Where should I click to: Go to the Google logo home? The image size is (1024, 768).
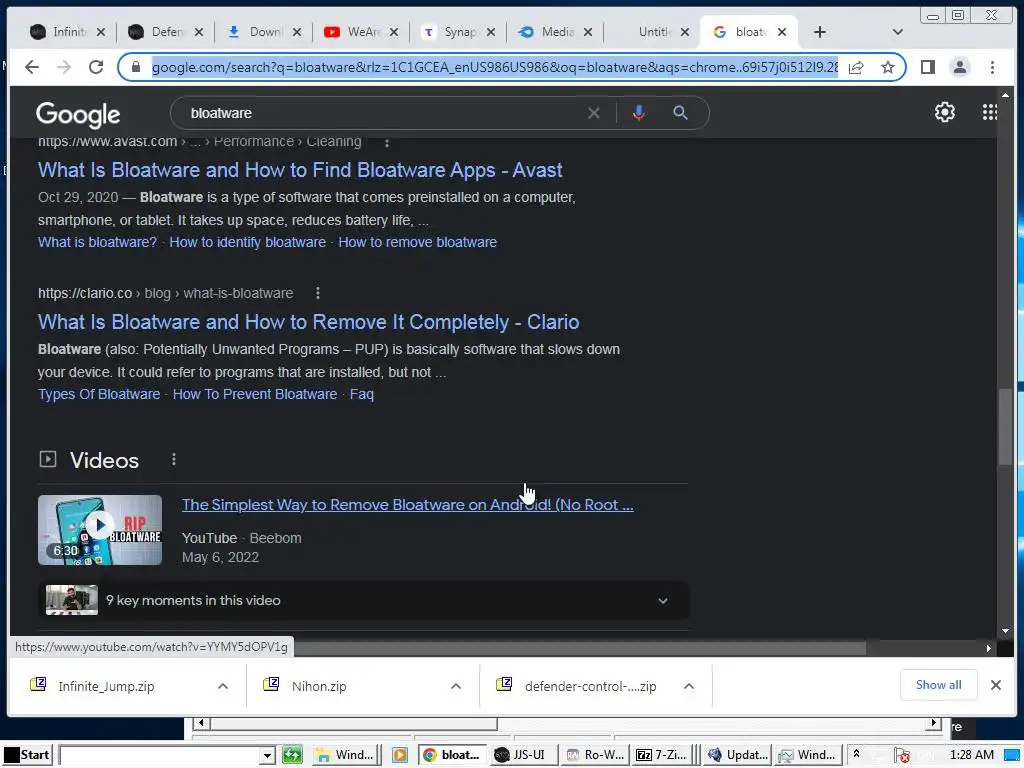coord(78,114)
